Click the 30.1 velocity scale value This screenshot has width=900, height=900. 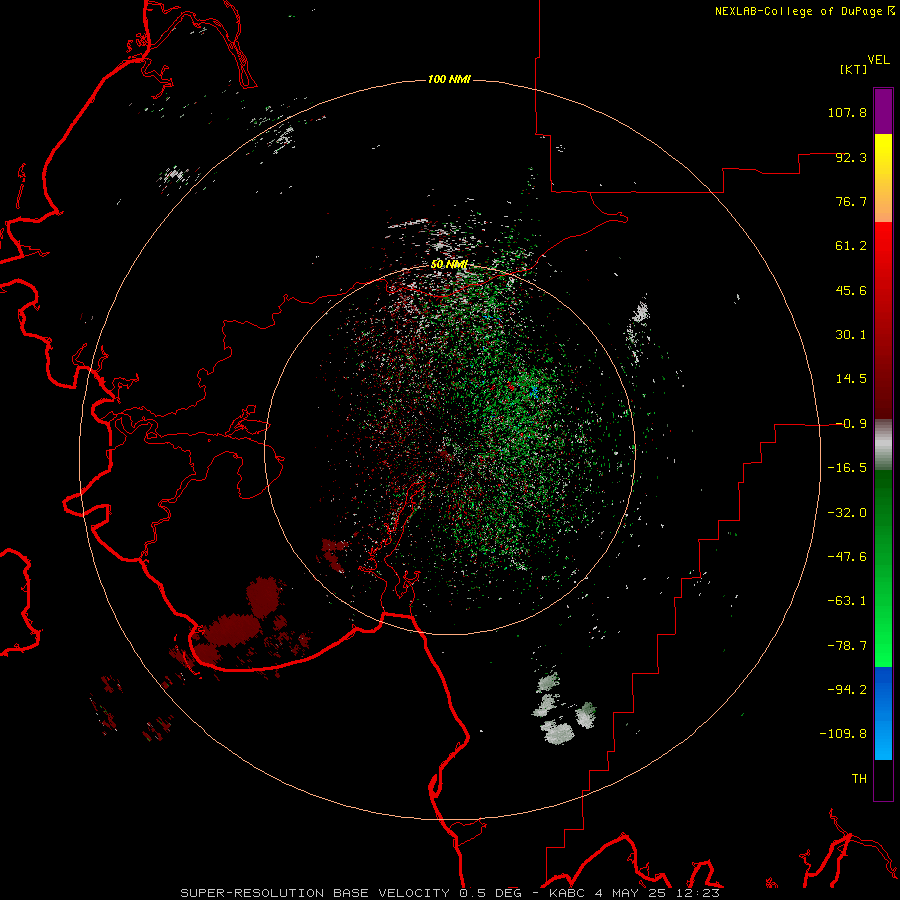[x=851, y=335]
